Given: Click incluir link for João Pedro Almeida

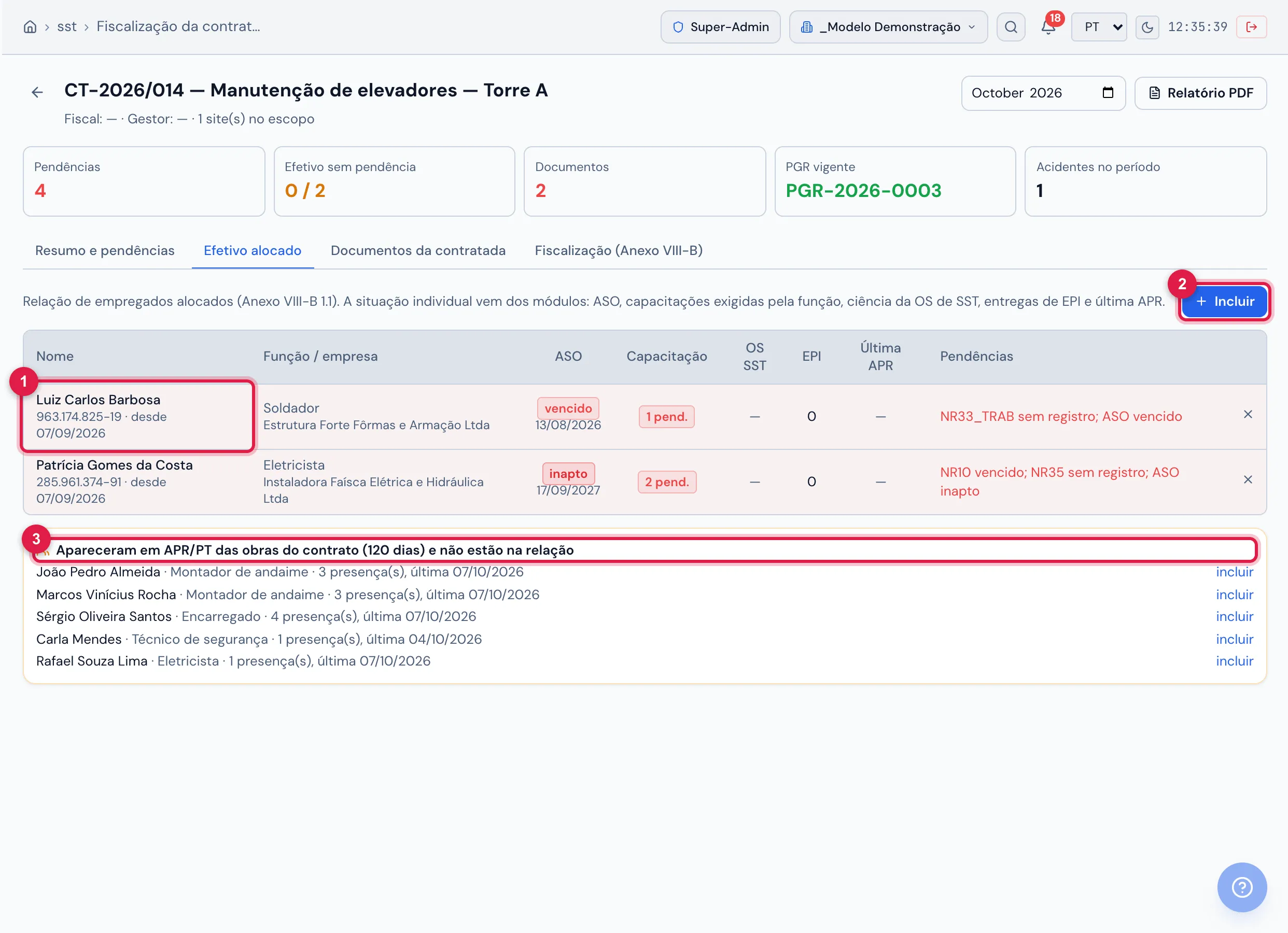Looking at the screenshot, I should 1234,572.
